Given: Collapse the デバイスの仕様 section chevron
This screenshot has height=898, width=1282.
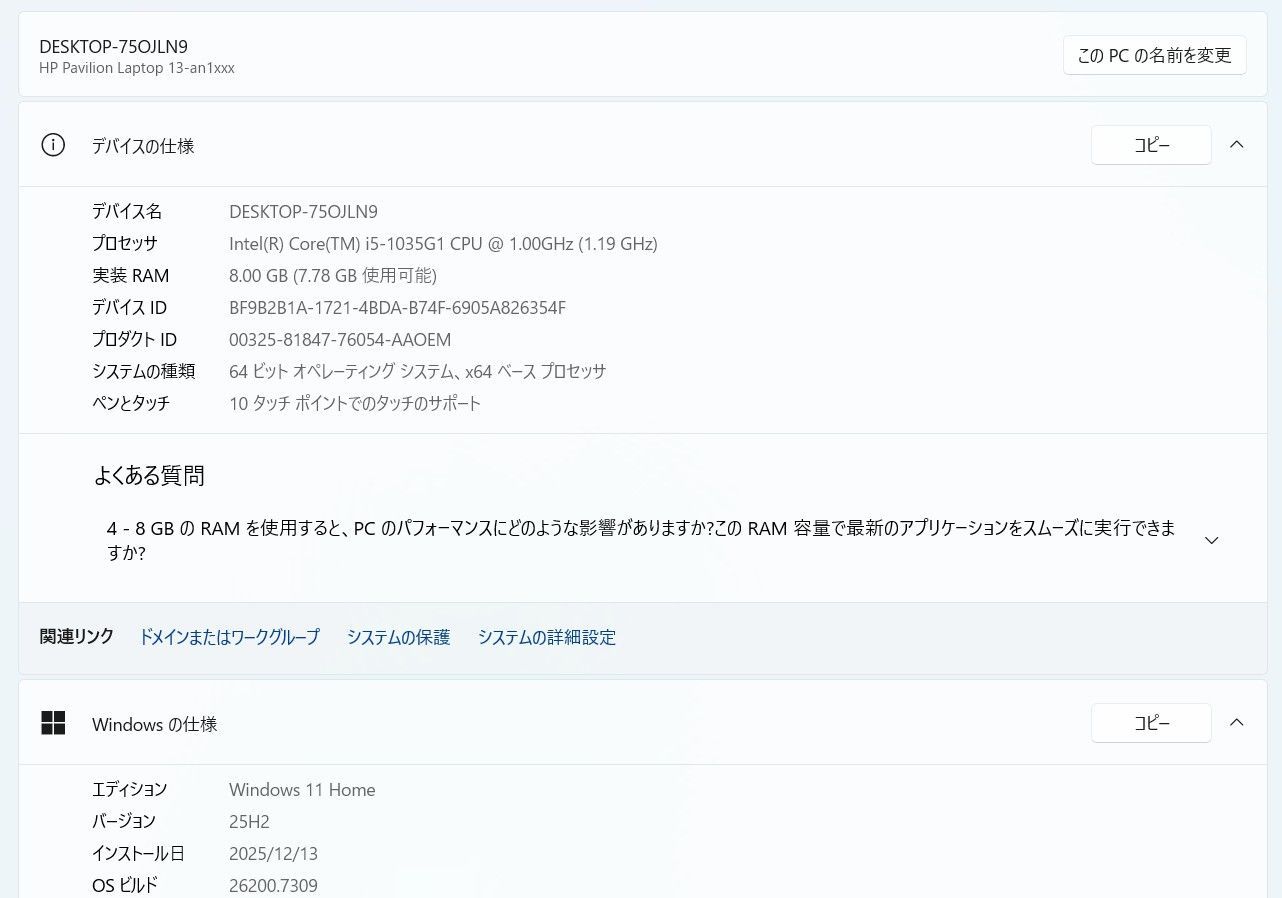Looking at the screenshot, I should click(1237, 145).
